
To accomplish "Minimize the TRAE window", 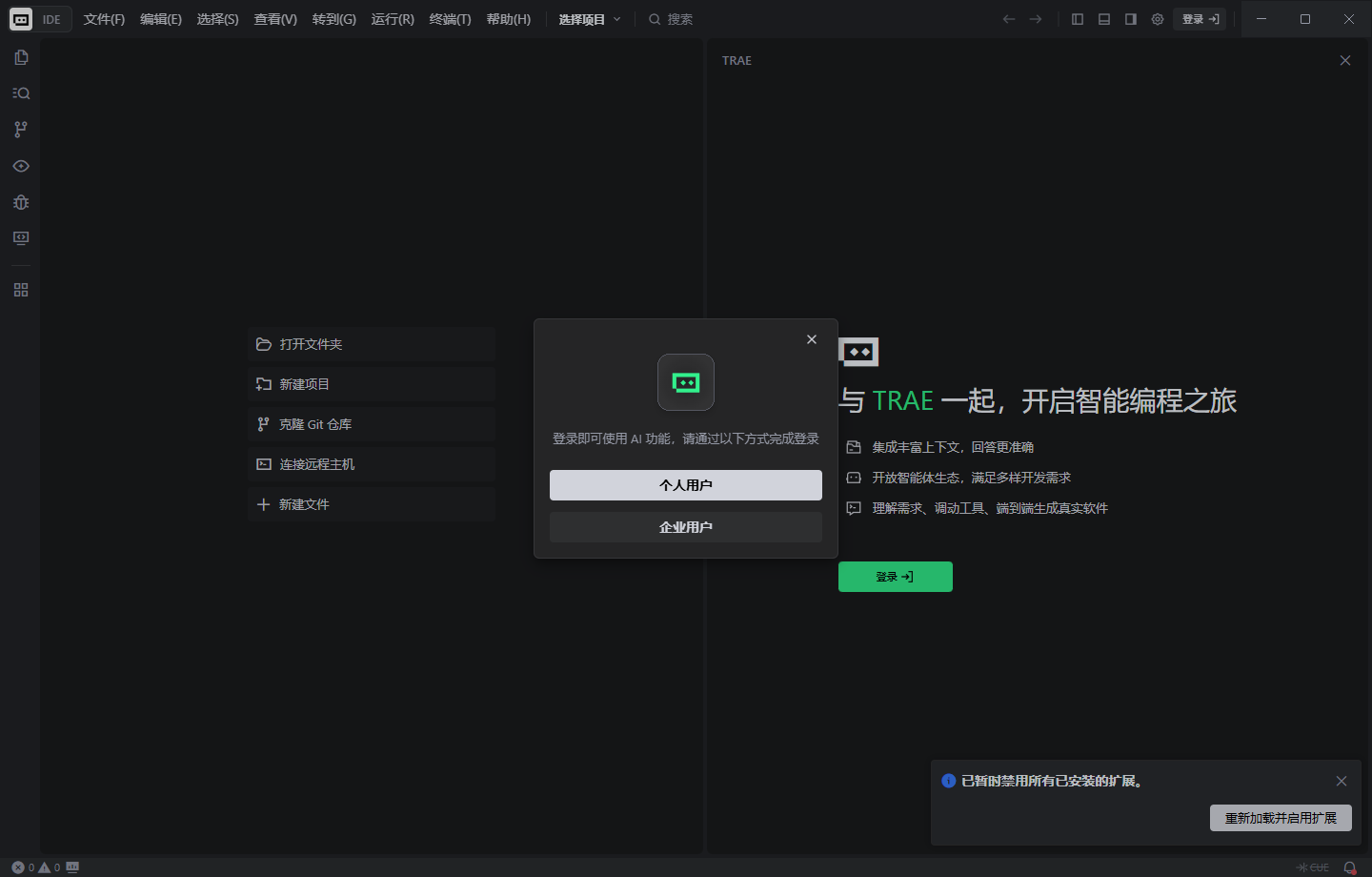I will pyautogui.click(x=1261, y=19).
